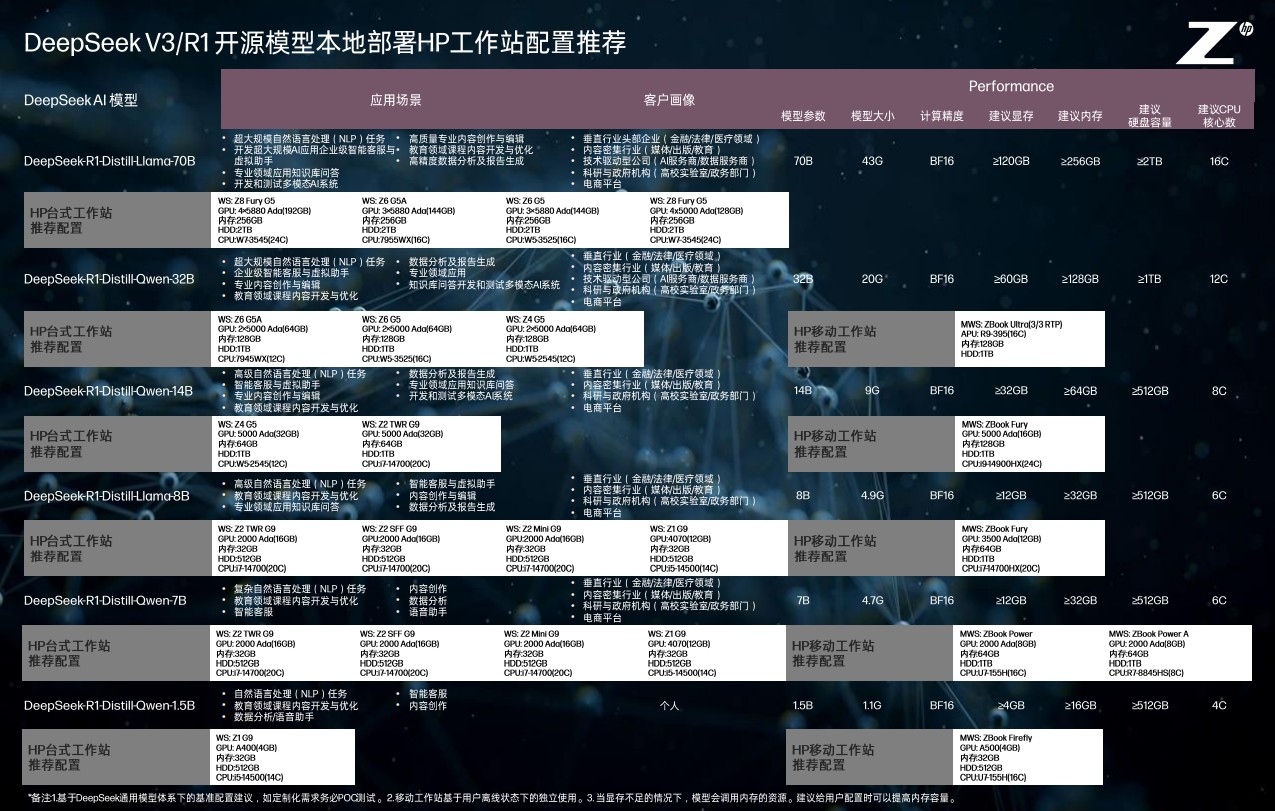
Task: Click the '20G' model size value
Action: click(x=873, y=279)
